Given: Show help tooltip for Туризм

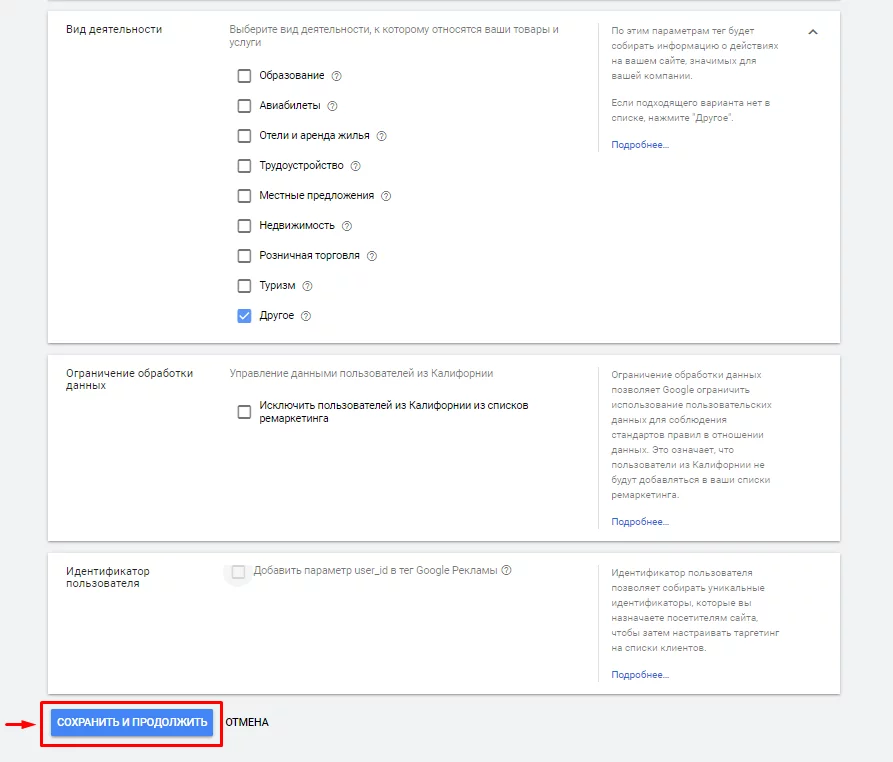Looking at the screenshot, I should [x=308, y=286].
